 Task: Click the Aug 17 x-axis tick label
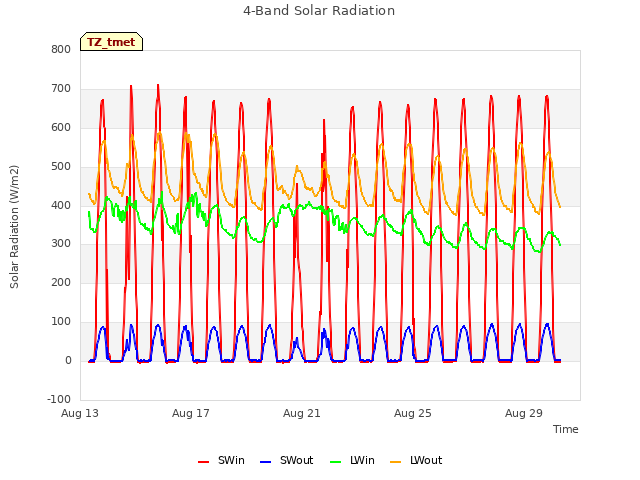[191, 413]
